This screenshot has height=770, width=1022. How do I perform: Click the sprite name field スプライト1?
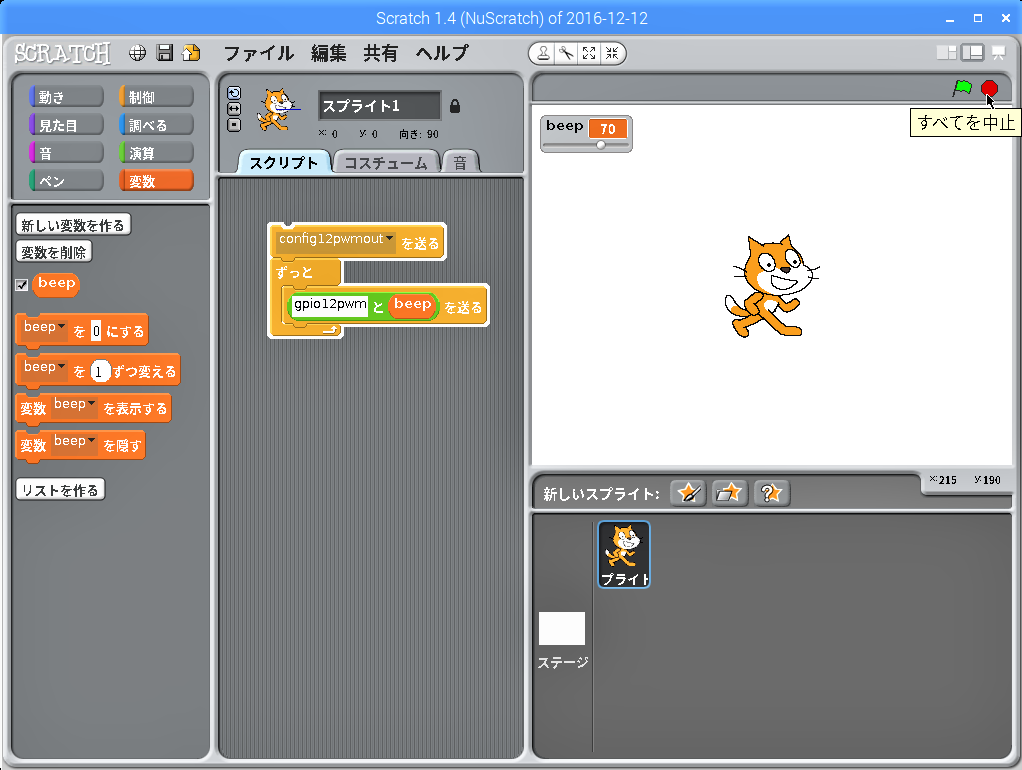tap(379, 106)
